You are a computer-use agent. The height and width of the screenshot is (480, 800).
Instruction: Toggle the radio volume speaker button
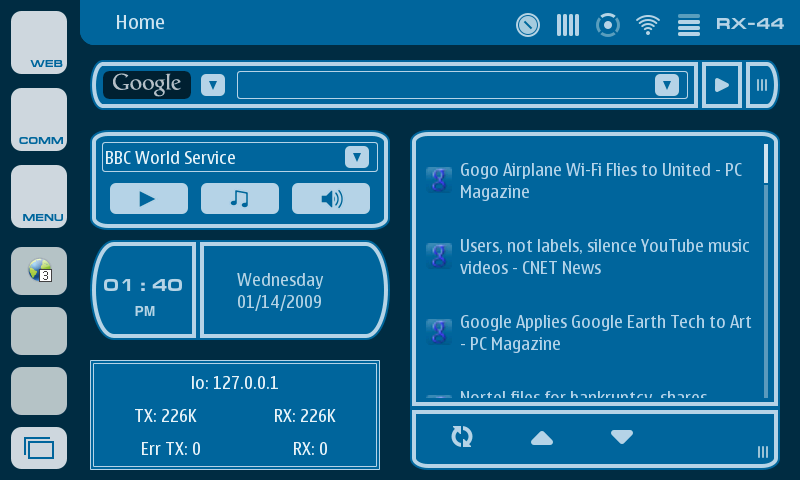coord(331,199)
